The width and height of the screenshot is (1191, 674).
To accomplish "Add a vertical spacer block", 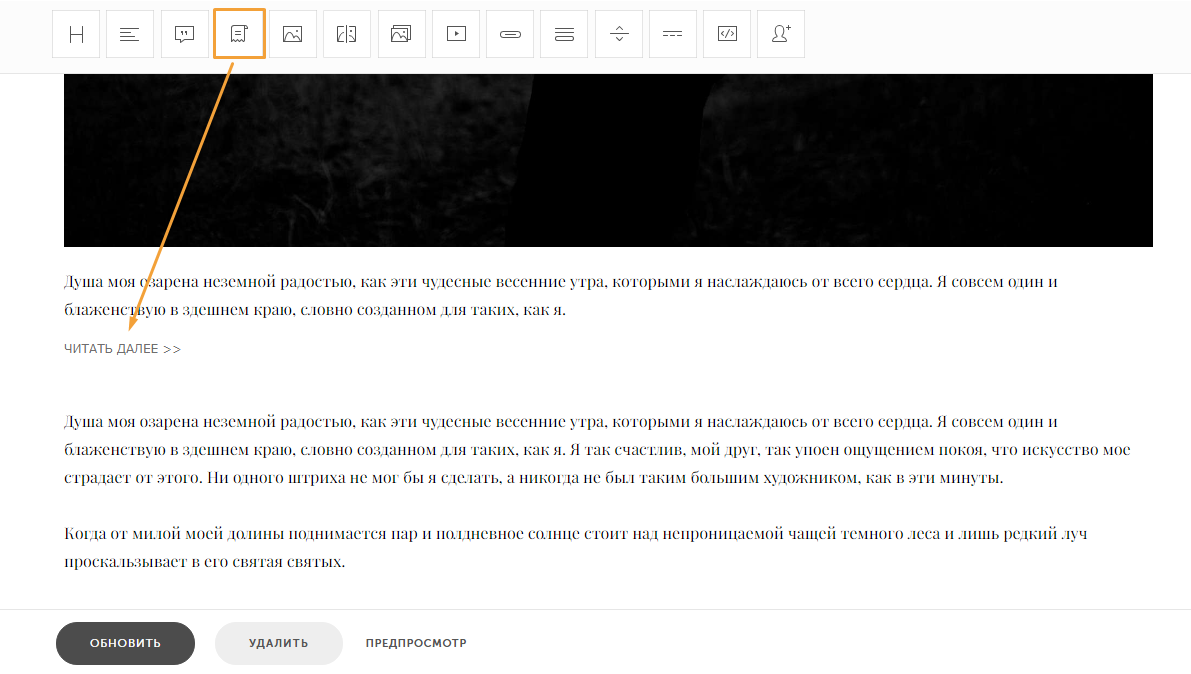I will pyautogui.click(x=619, y=34).
